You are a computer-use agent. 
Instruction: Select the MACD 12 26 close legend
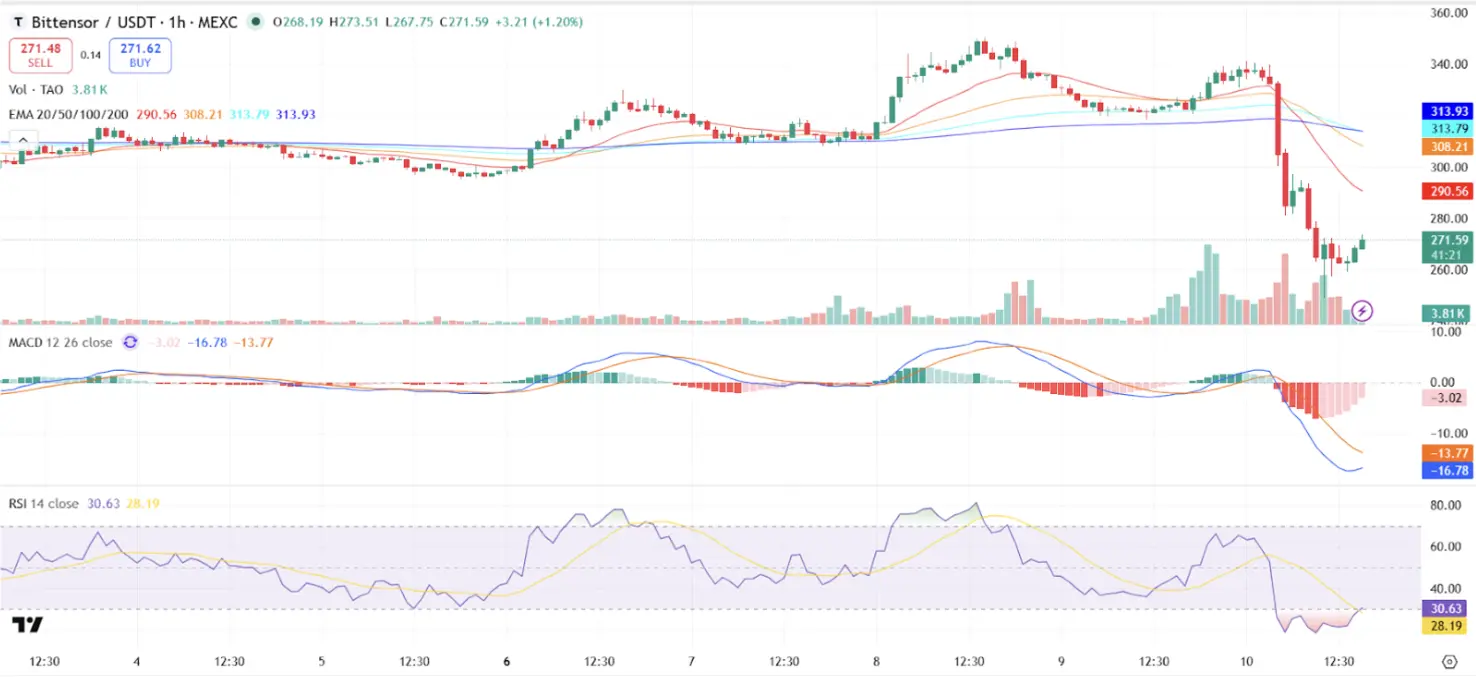[60, 342]
